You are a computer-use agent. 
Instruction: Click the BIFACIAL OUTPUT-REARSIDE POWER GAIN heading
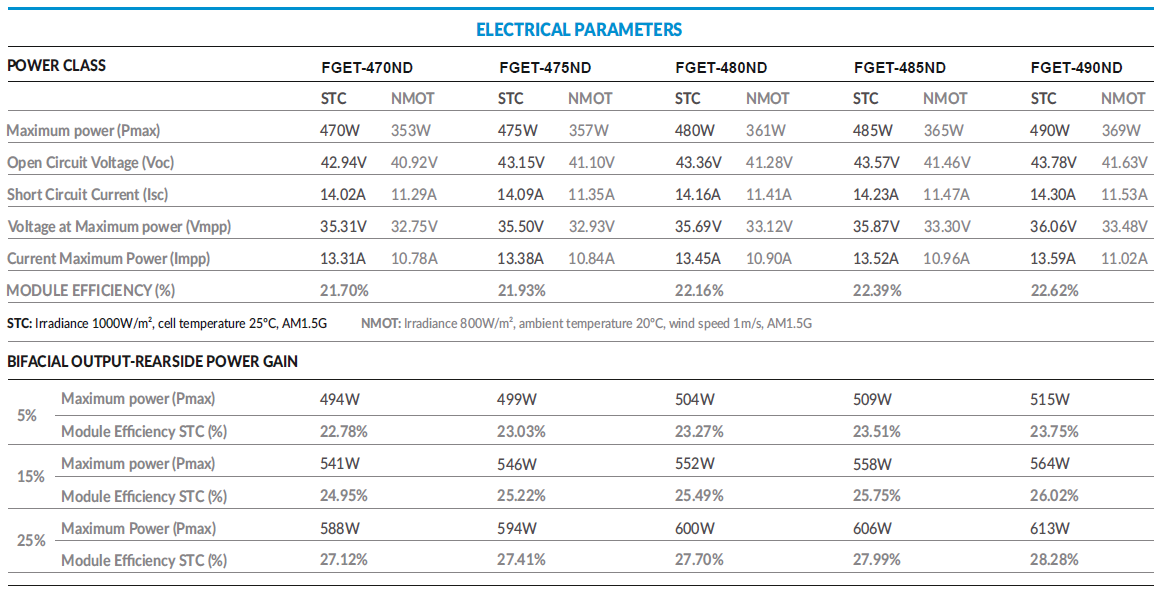point(152,360)
